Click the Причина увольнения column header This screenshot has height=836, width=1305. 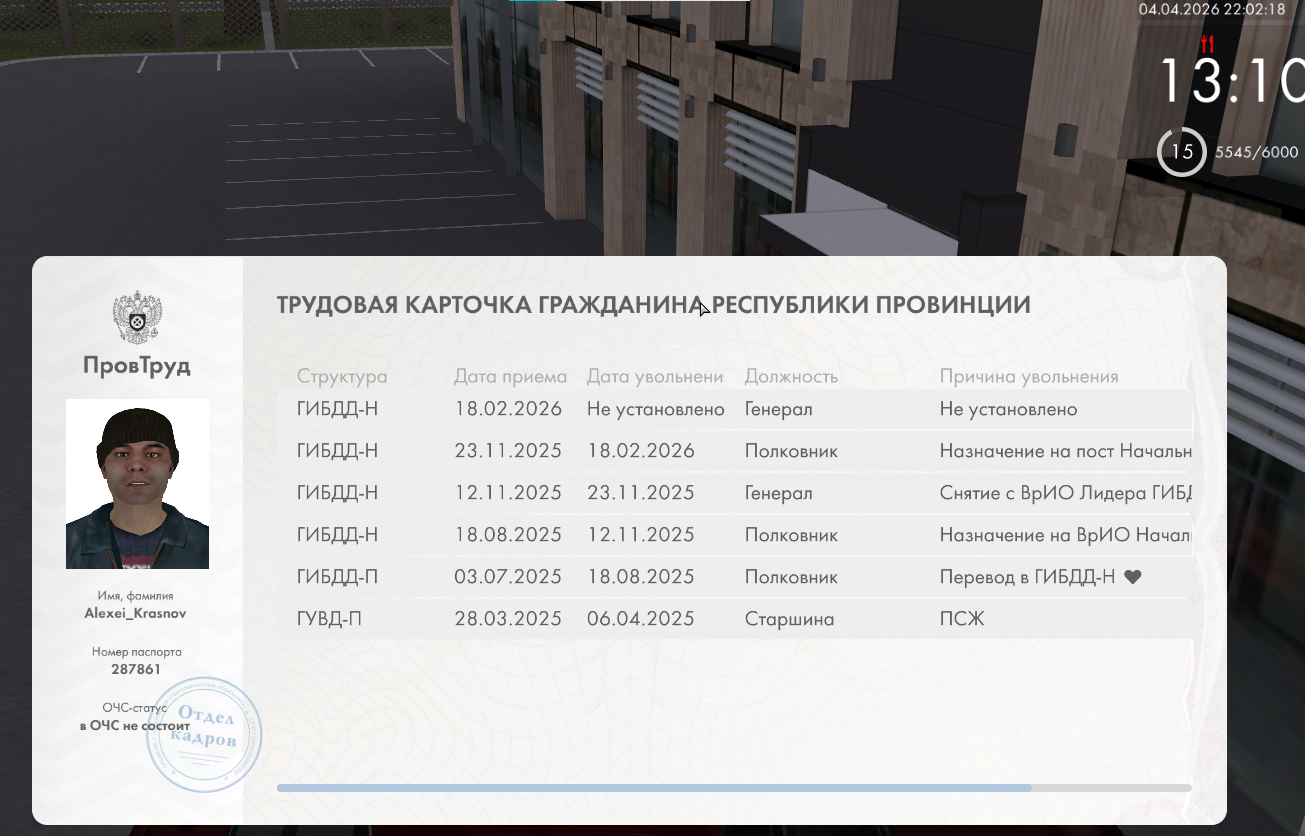pyautogui.click(x=1028, y=377)
